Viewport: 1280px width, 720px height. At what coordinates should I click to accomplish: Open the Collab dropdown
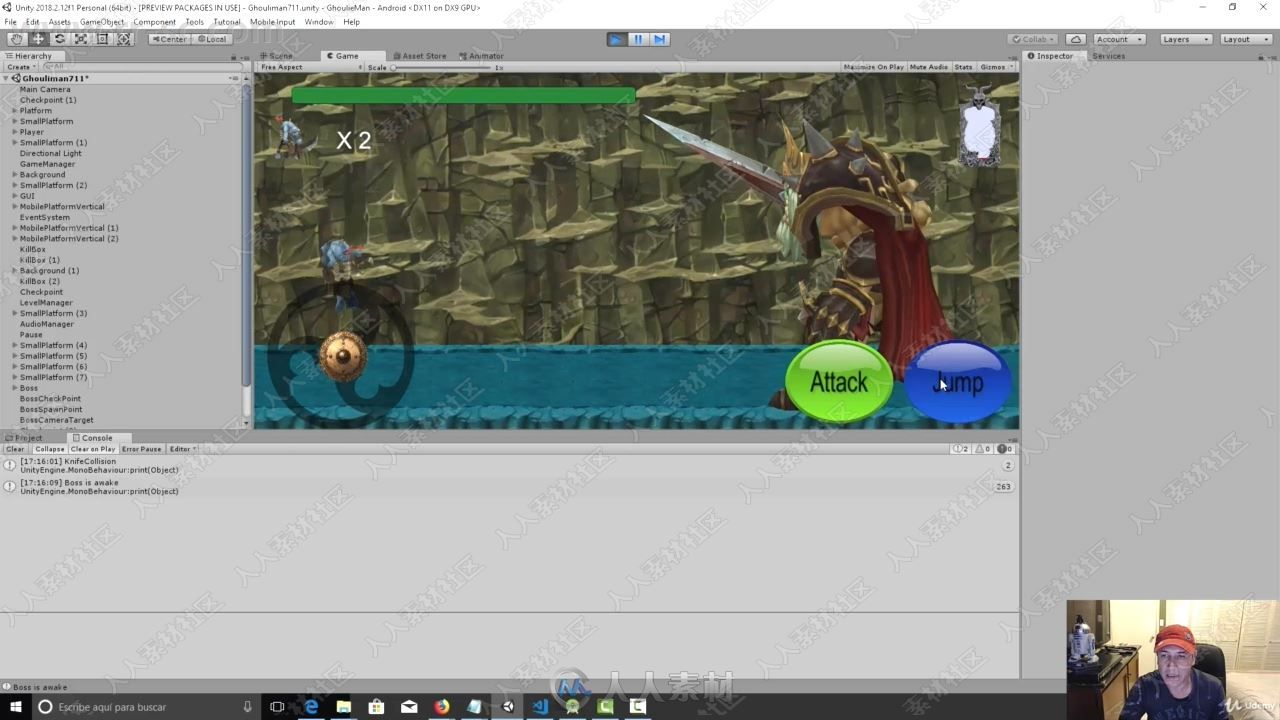[x=1034, y=39]
